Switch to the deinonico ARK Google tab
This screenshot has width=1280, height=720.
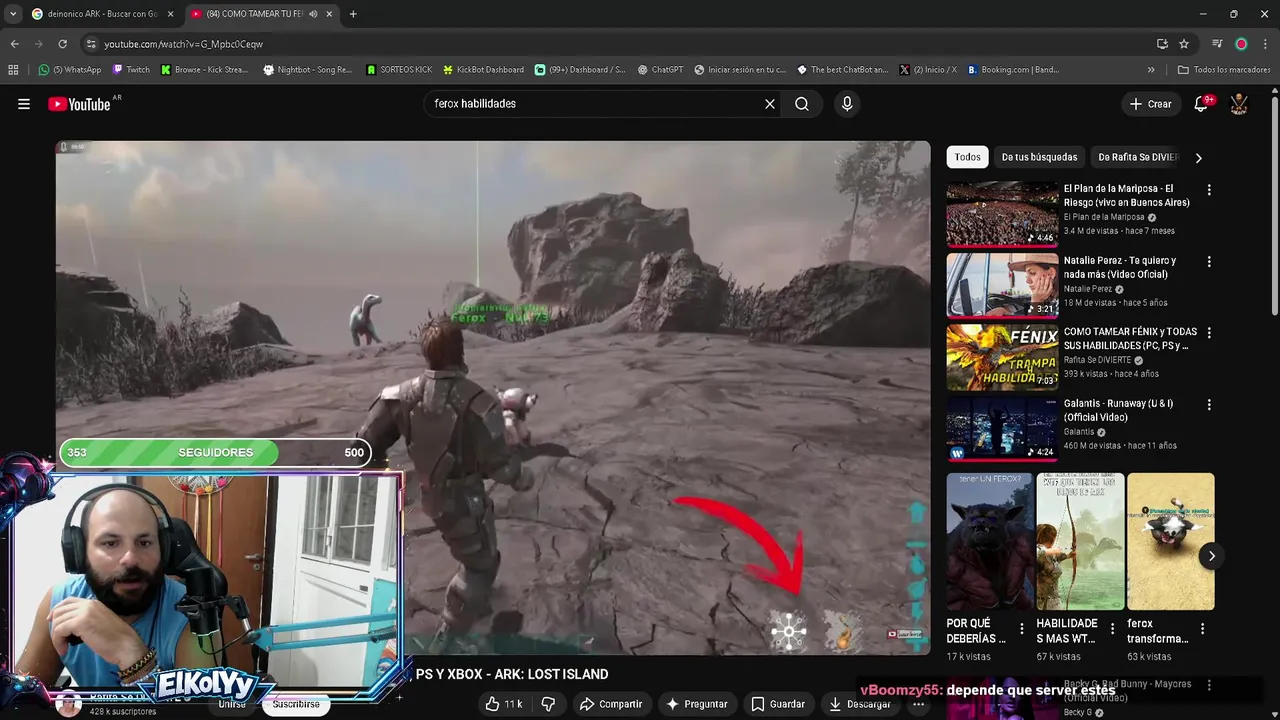click(95, 14)
